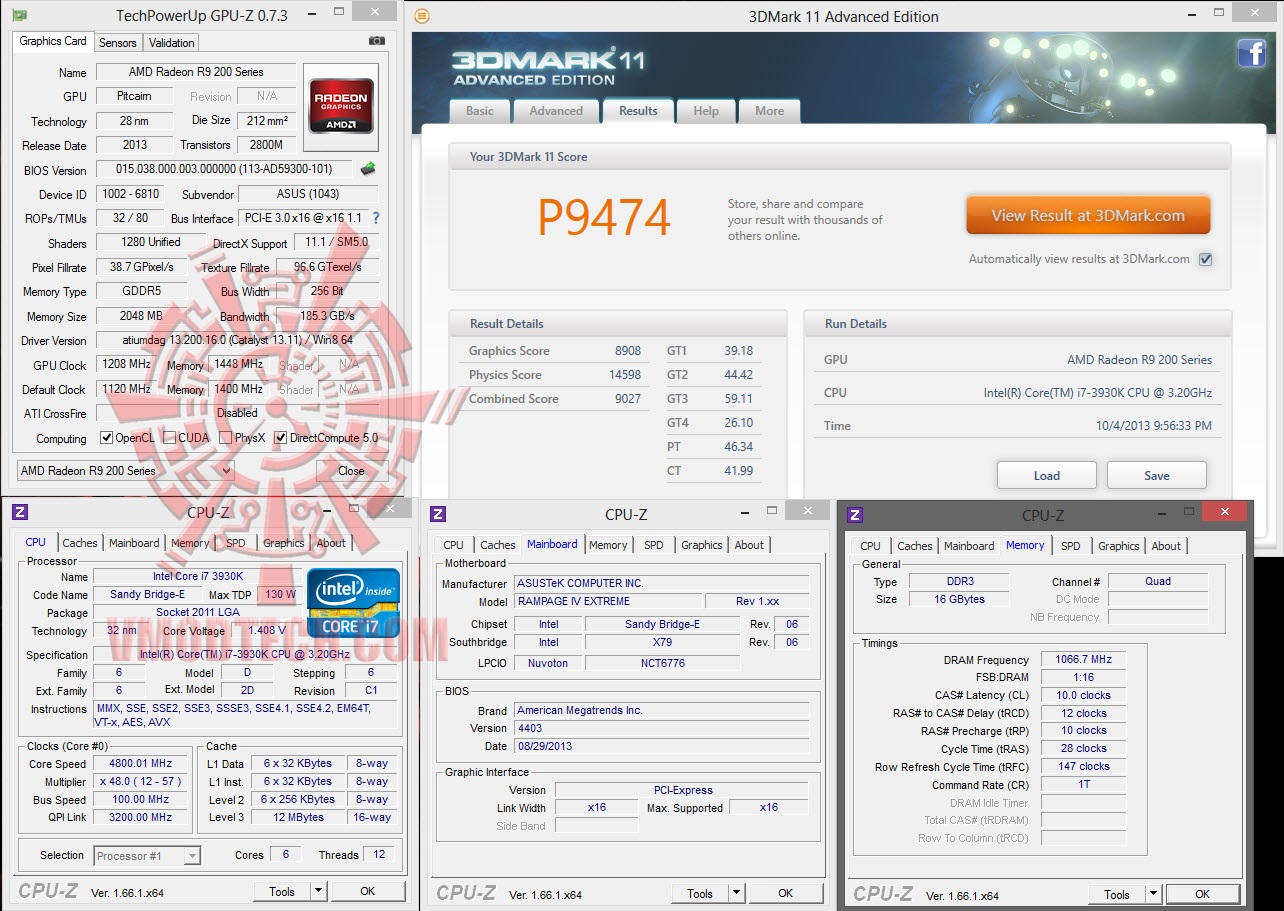The height and width of the screenshot is (911, 1284).
Task: Click the BIOS save chip icon in GPU-Z
Action: (x=368, y=169)
